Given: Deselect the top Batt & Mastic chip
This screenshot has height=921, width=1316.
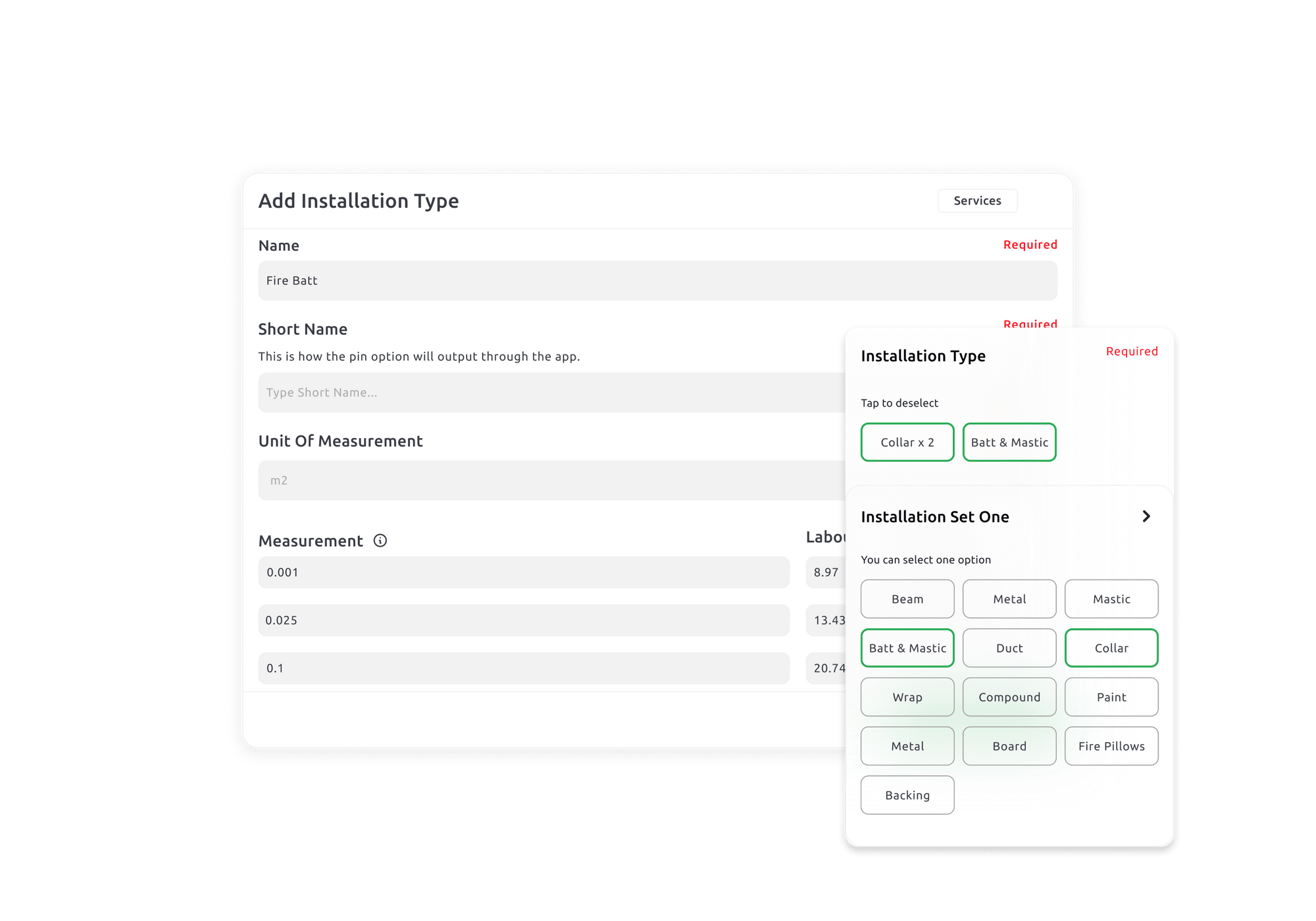Looking at the screenshot, I should pos(1009,442).
